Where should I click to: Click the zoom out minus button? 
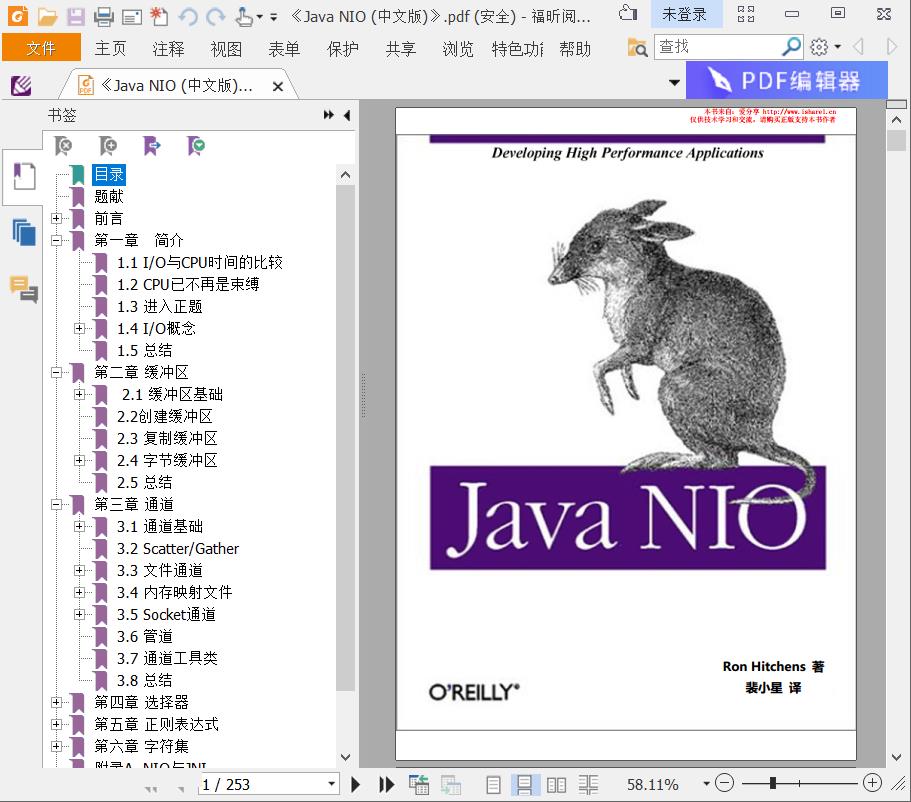tap(724, 783)
